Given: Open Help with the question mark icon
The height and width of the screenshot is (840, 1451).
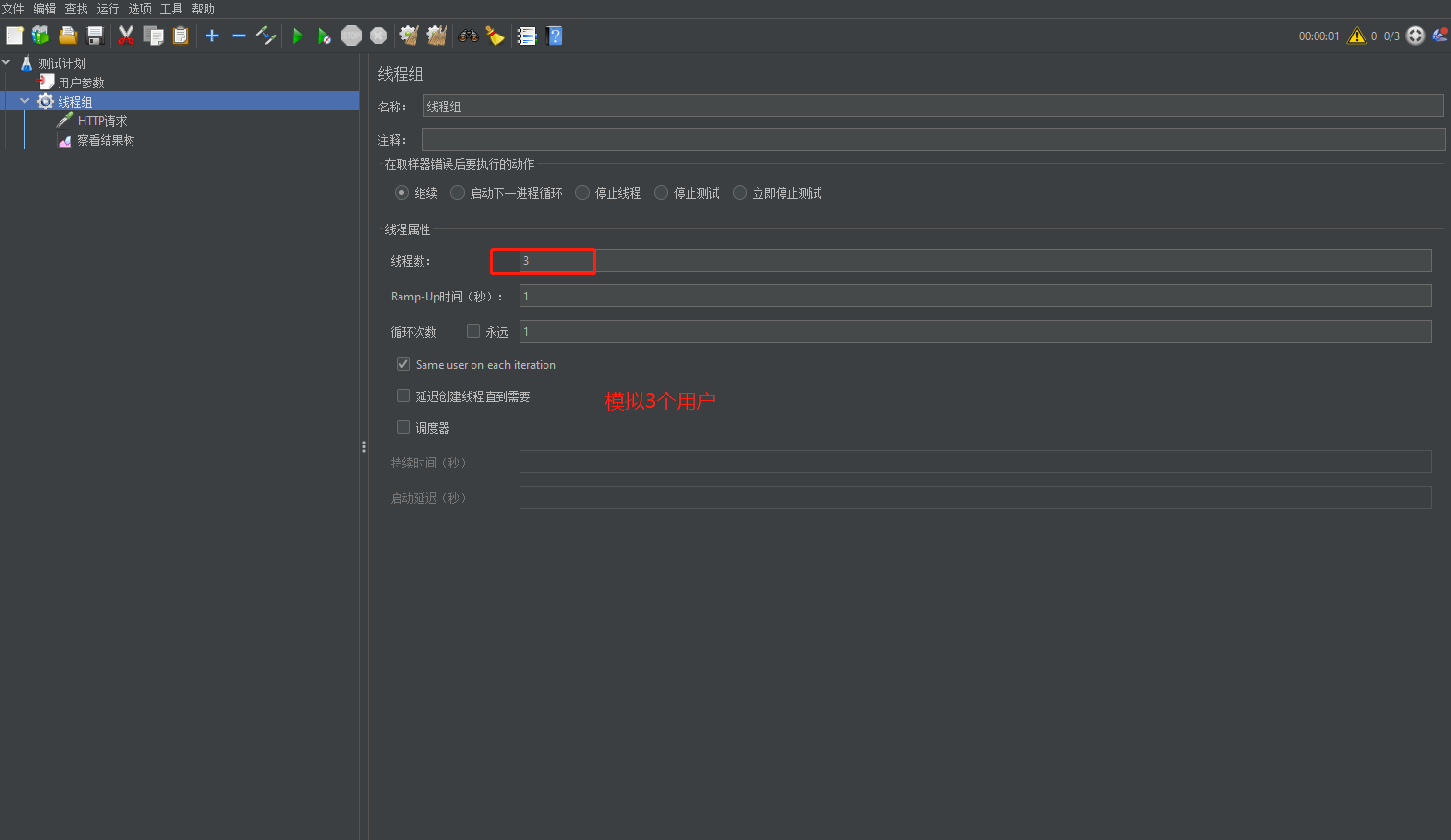Looking at the screenshot, I should pyautogui.click(x=554, y=36).
